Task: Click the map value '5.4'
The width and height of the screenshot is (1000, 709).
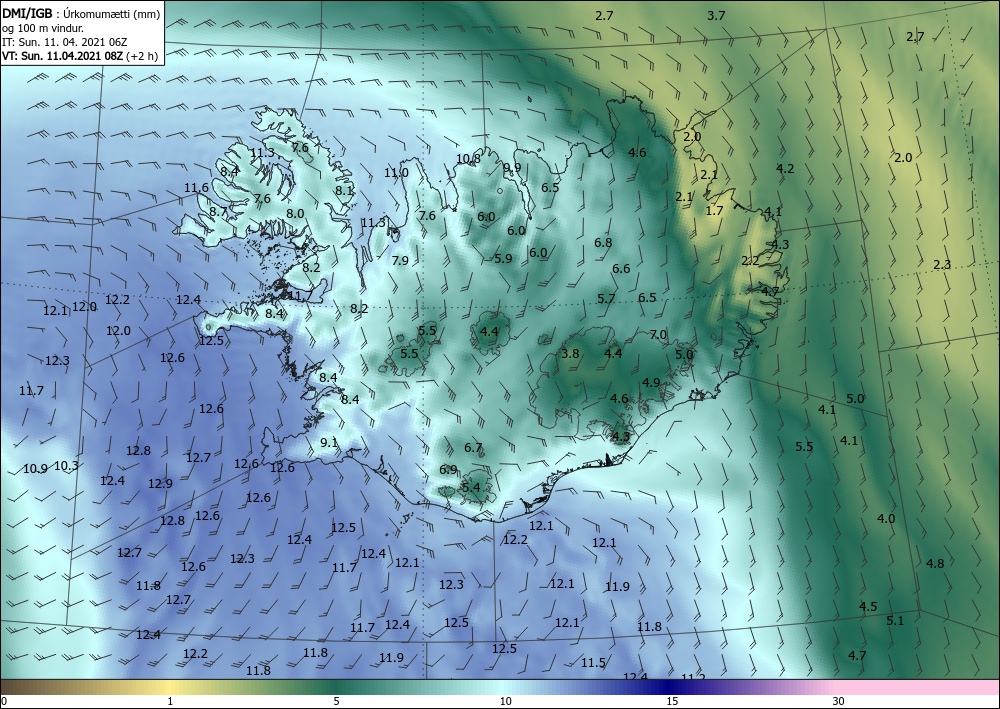Action: click(471, 488)
